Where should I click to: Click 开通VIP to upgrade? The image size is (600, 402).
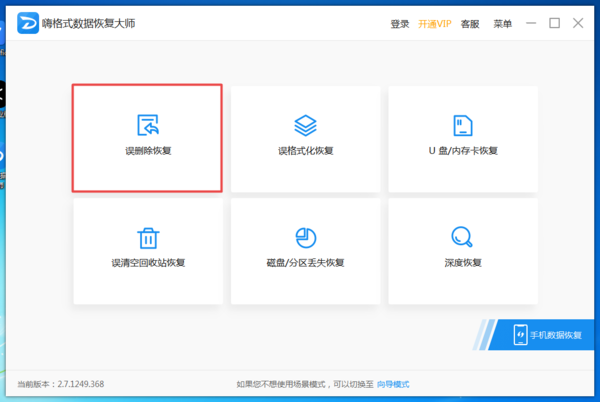click(434, 24)
